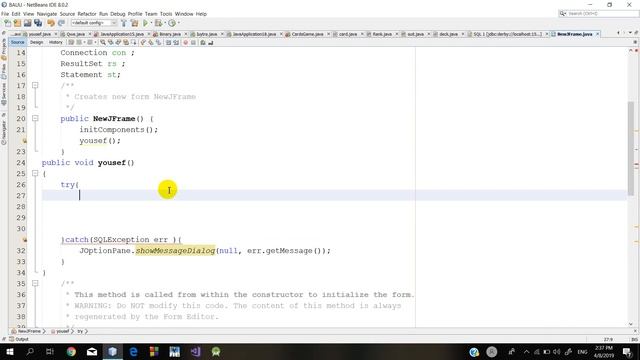
Task: Open the Projects side panel tab
Action: pyautogui.click(x=4, y=49)
